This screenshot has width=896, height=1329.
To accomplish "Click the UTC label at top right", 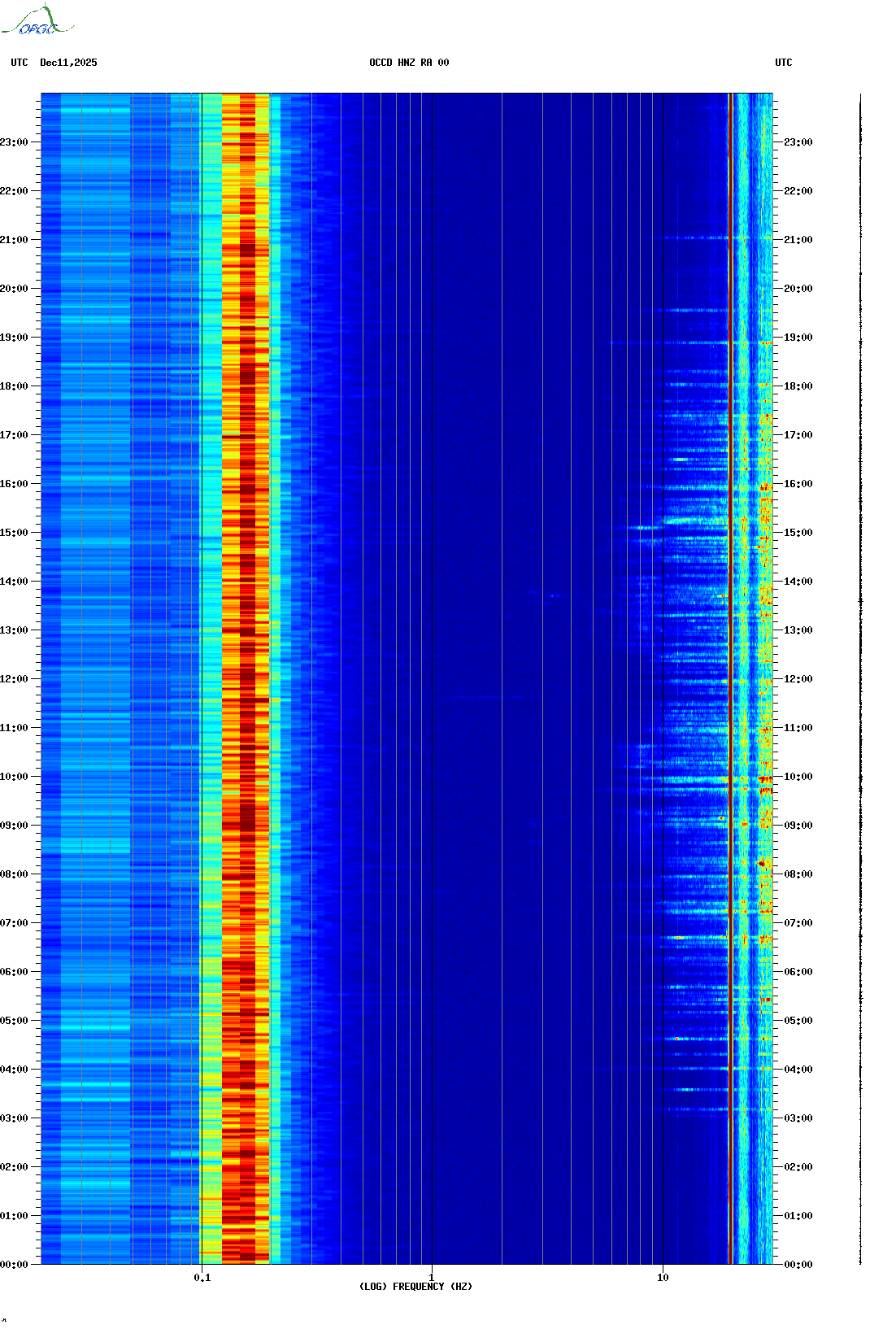I will tap(783, 63).
